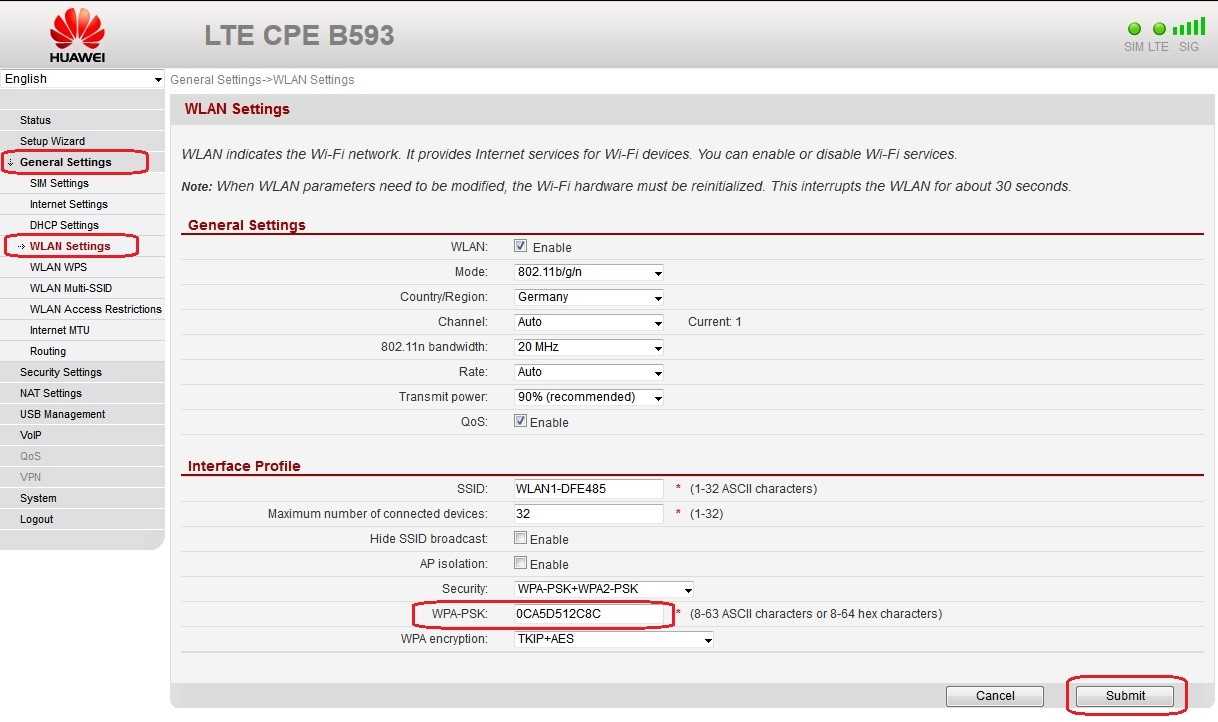Enable AP isolation checkbox

520,563
